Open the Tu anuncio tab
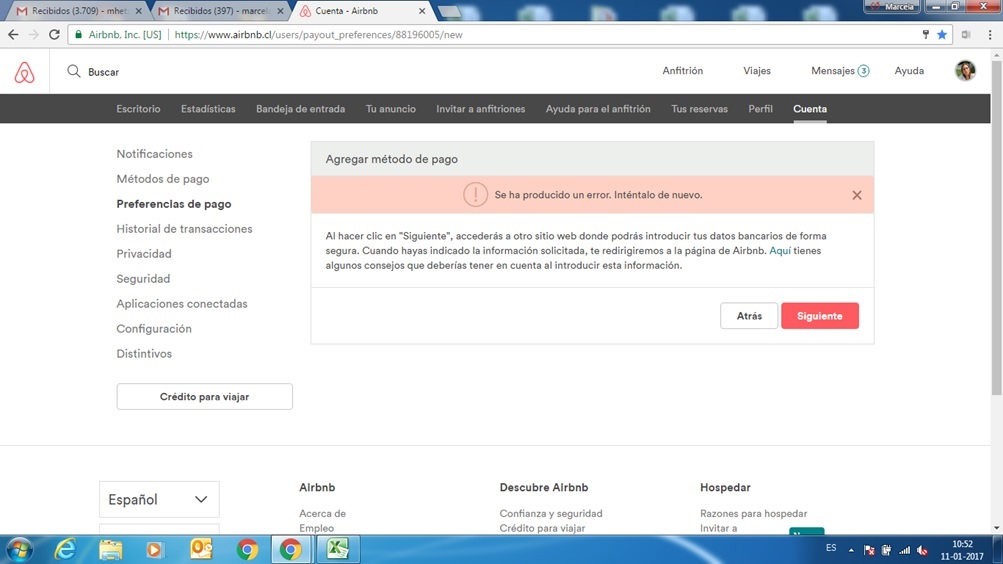Screen dimensions: 1003x564 point(391,109)
